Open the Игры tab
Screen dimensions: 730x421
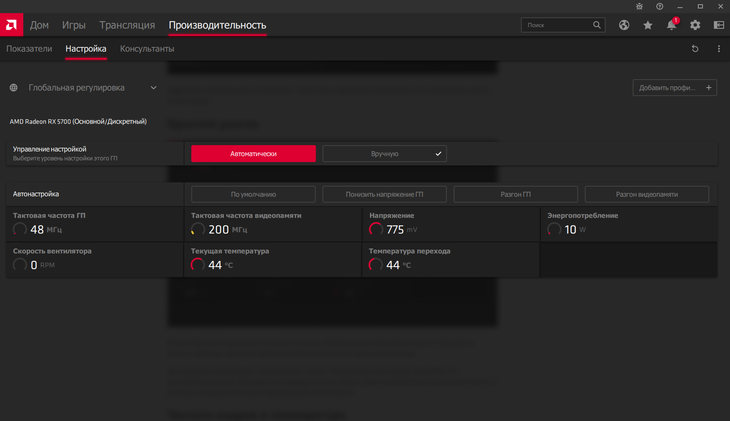[74, 25]
